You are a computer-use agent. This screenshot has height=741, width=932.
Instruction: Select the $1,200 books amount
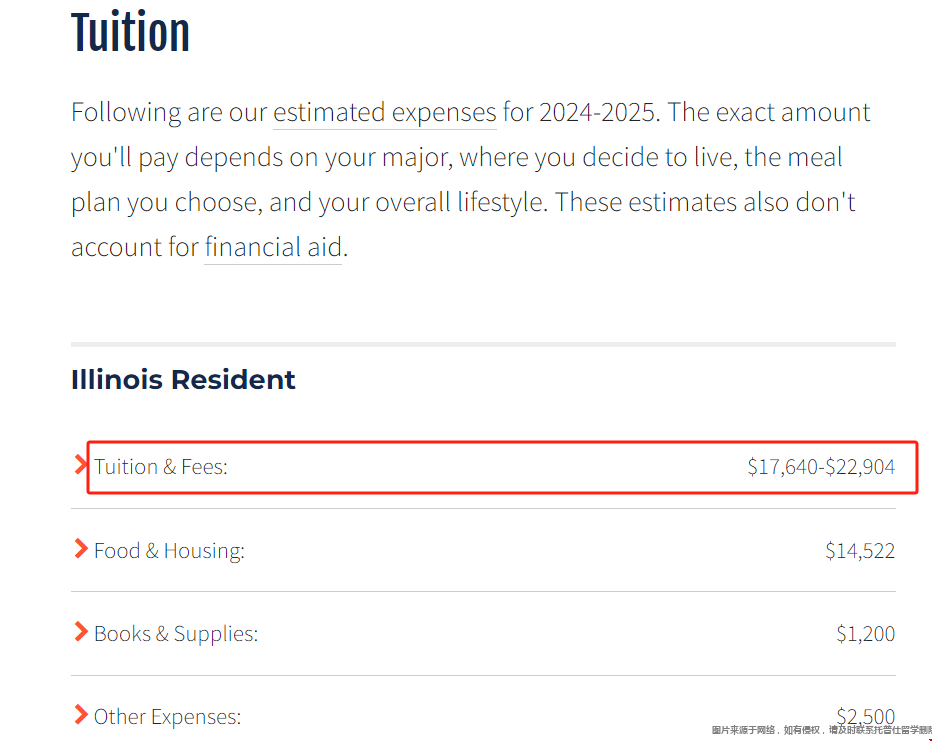pos(865,634)
